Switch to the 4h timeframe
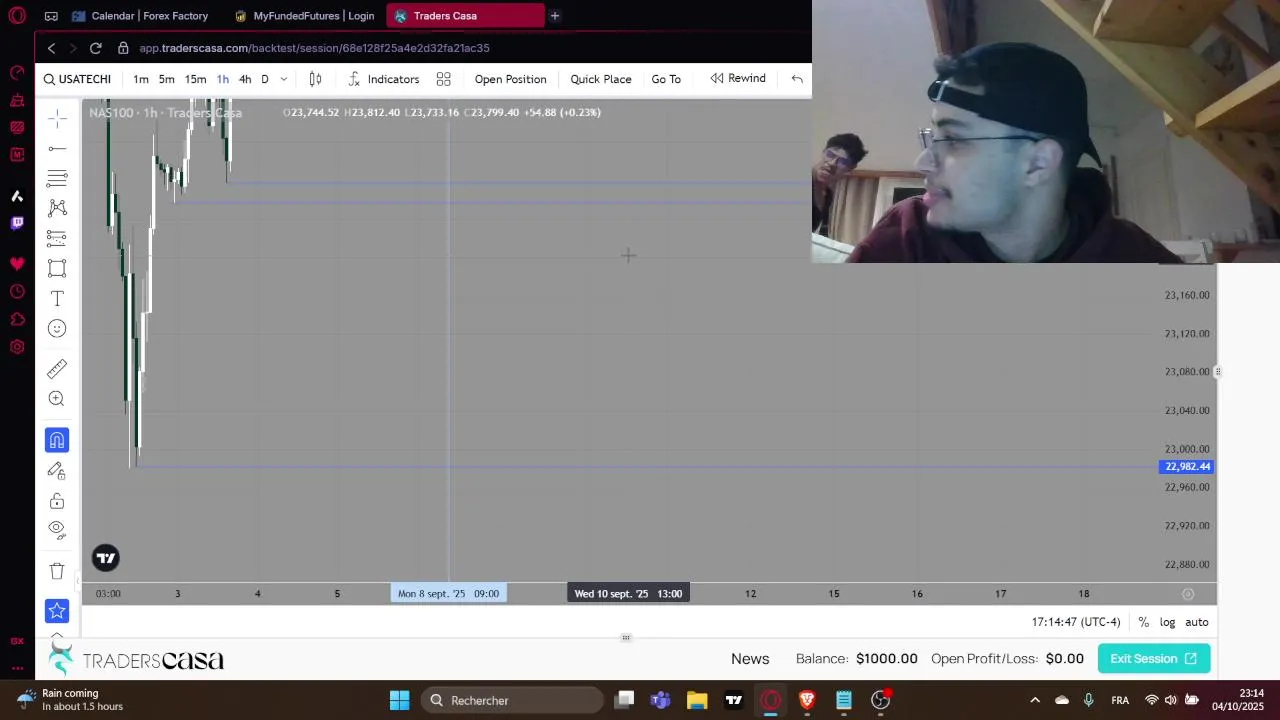 245,79
